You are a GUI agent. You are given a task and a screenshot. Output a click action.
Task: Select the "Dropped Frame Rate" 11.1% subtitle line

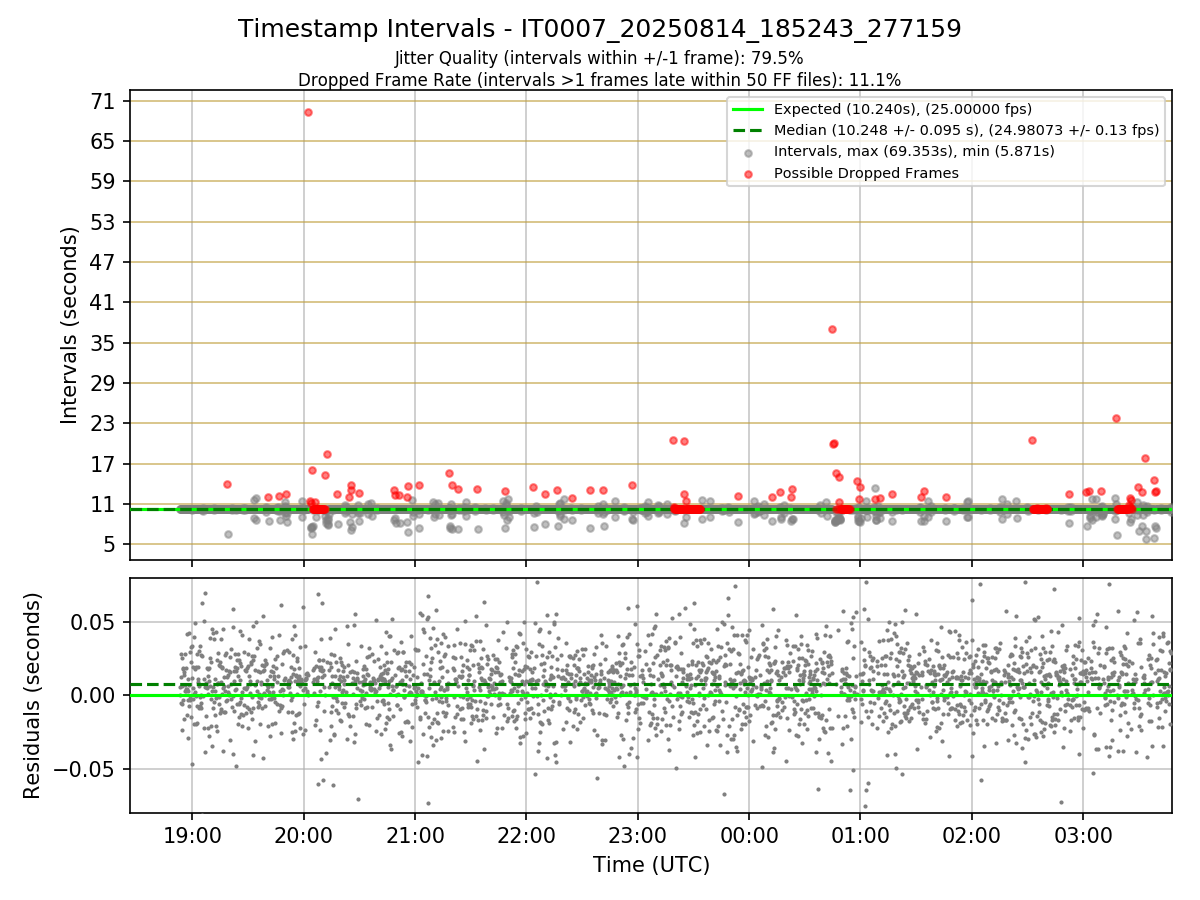pos(600,80)
